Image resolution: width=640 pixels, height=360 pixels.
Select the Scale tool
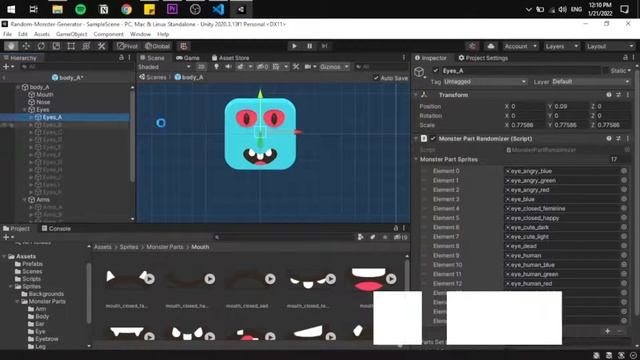pyautogui.click(x=56, y=46)
